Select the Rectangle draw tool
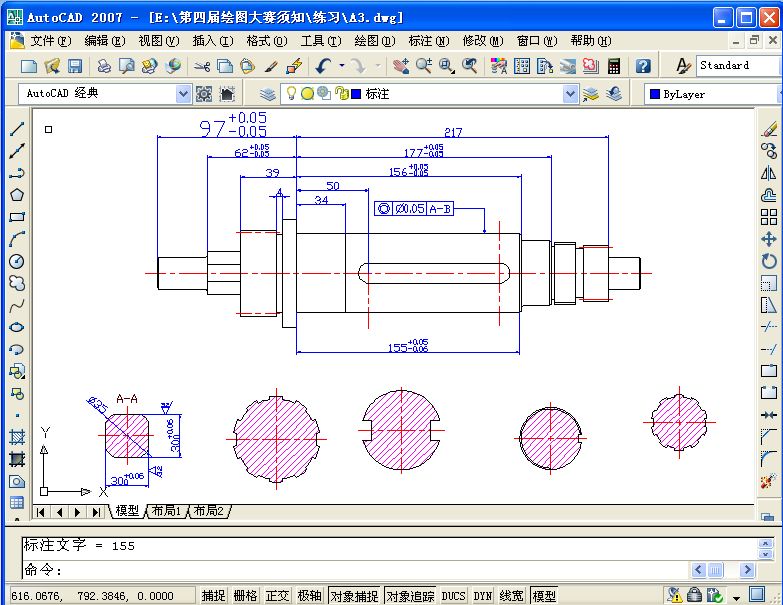 pos(17,217)
